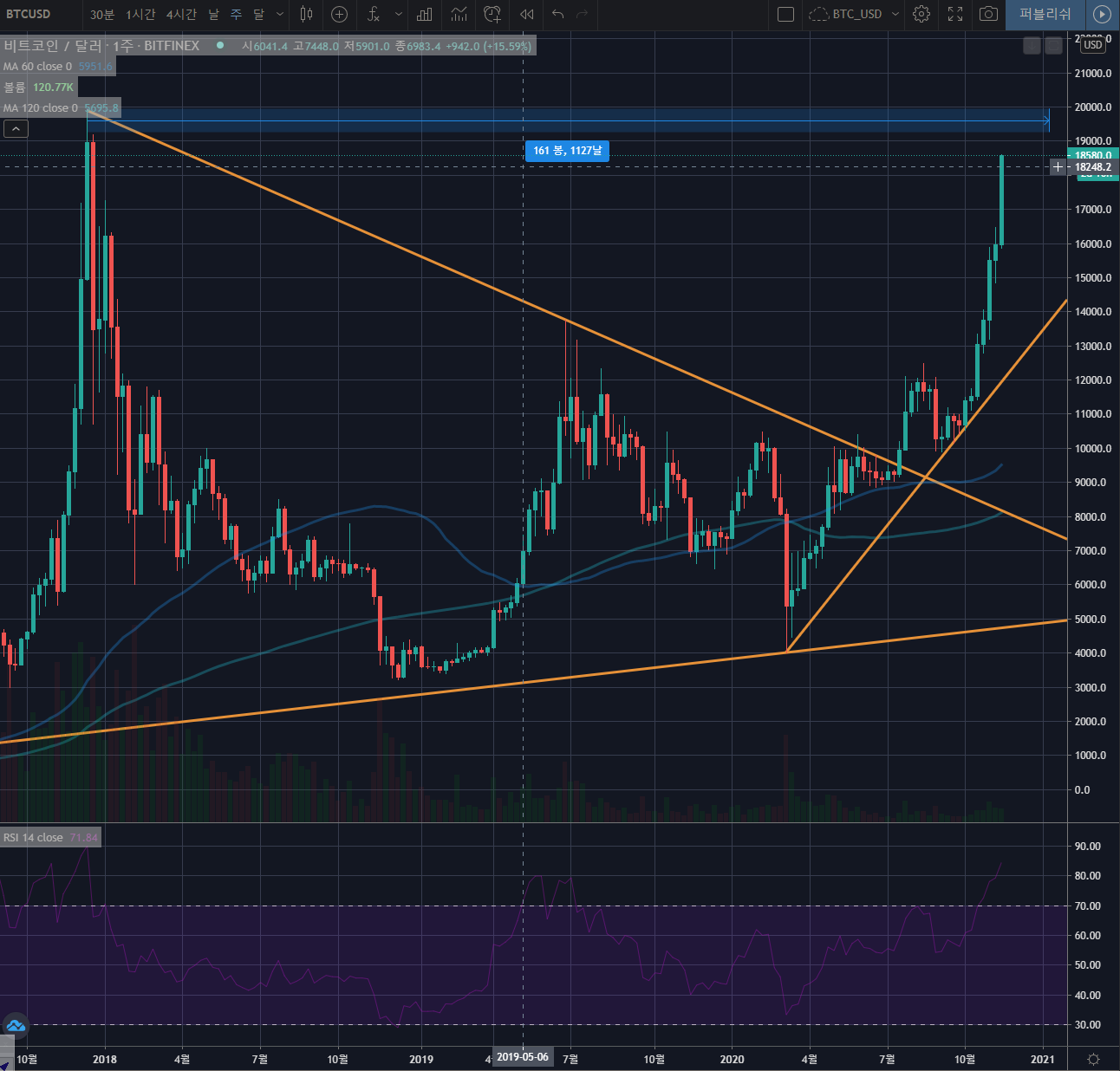1120x1071 pixels.
Task: Open the USD currency selector
Action: (x=1093, y=45)
